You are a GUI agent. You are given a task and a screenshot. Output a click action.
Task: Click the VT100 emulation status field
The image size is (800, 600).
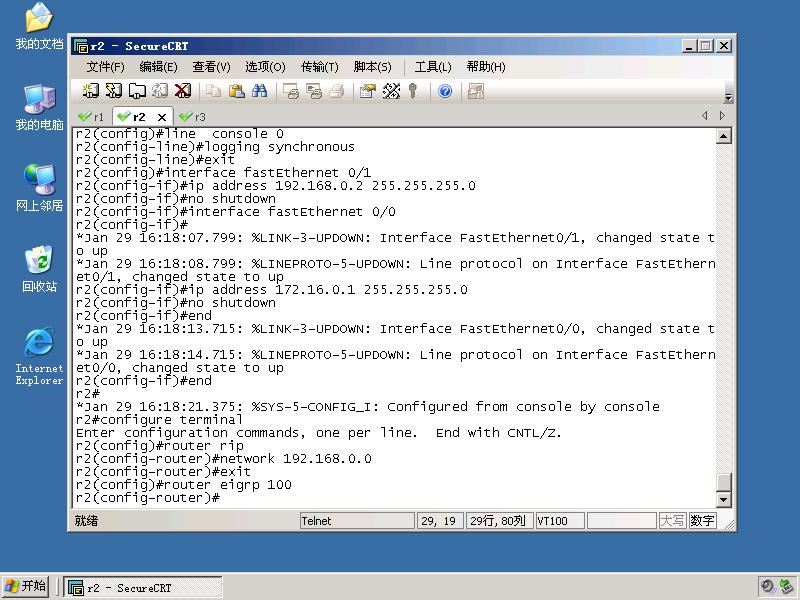point(560,521)
